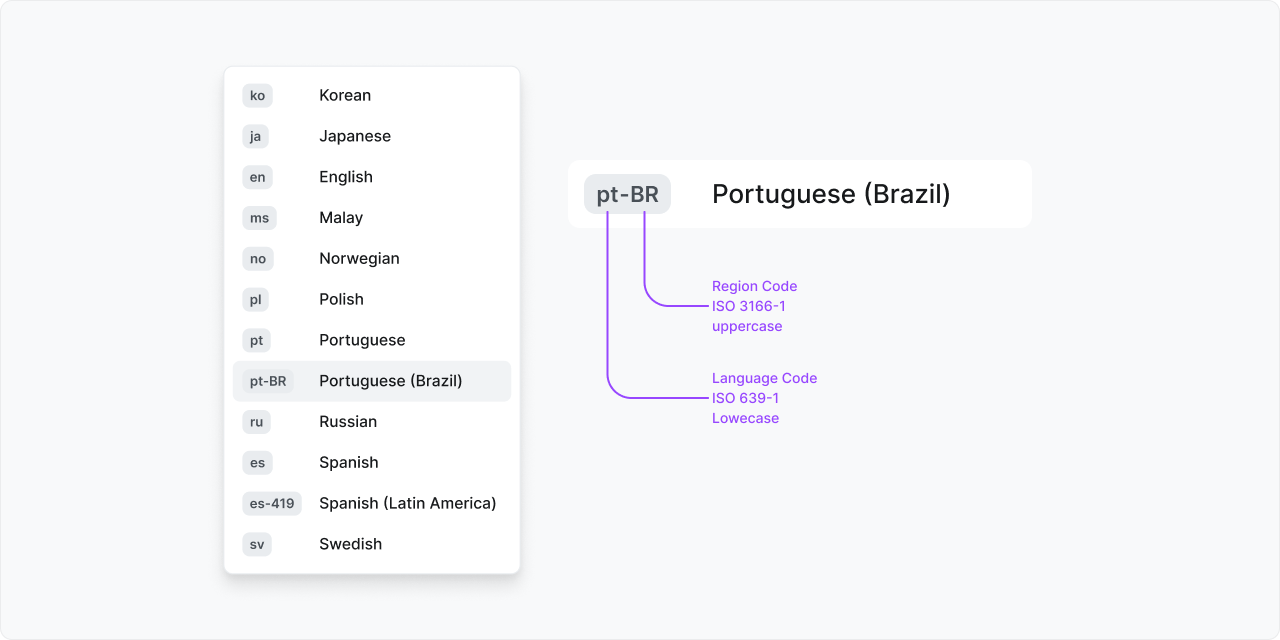This screenshot has width=1280, height=640.
Task: Click the Region Code ISO 3166-1 annotation
Action: tap(755, 306)
